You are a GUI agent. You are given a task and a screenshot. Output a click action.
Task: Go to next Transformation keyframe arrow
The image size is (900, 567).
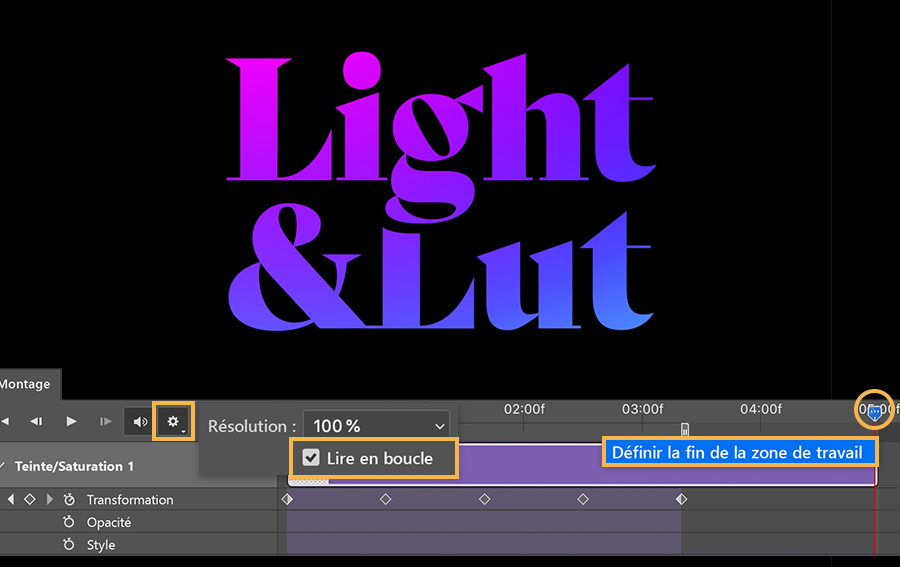49,499
